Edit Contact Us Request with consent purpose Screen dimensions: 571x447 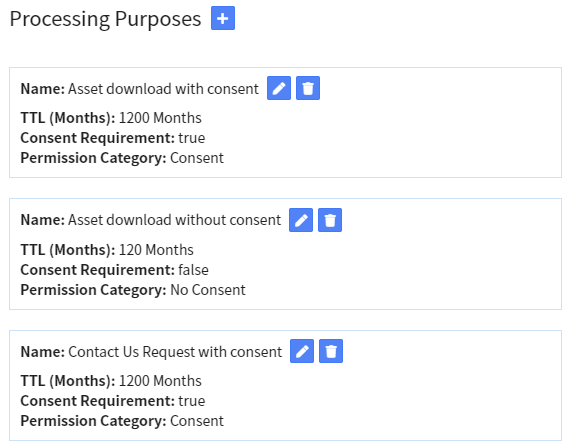click(302, 351)
